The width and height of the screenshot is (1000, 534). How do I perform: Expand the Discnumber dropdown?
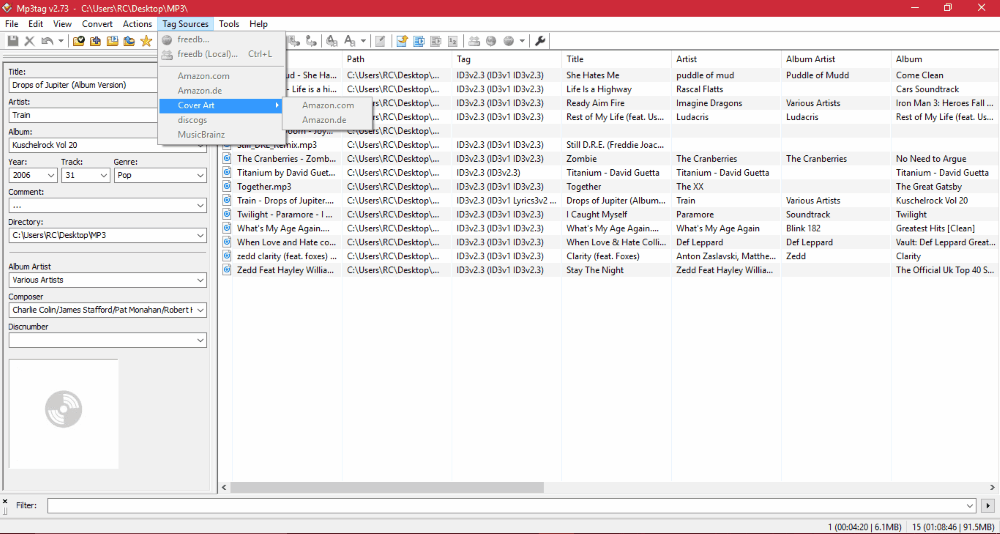tap(200, 341)
